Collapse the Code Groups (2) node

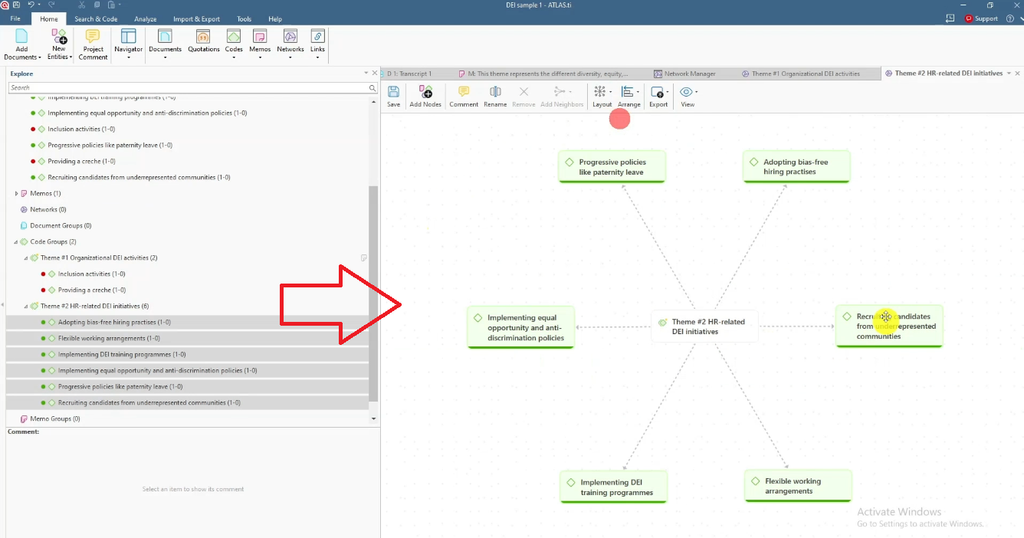[16, 242]
